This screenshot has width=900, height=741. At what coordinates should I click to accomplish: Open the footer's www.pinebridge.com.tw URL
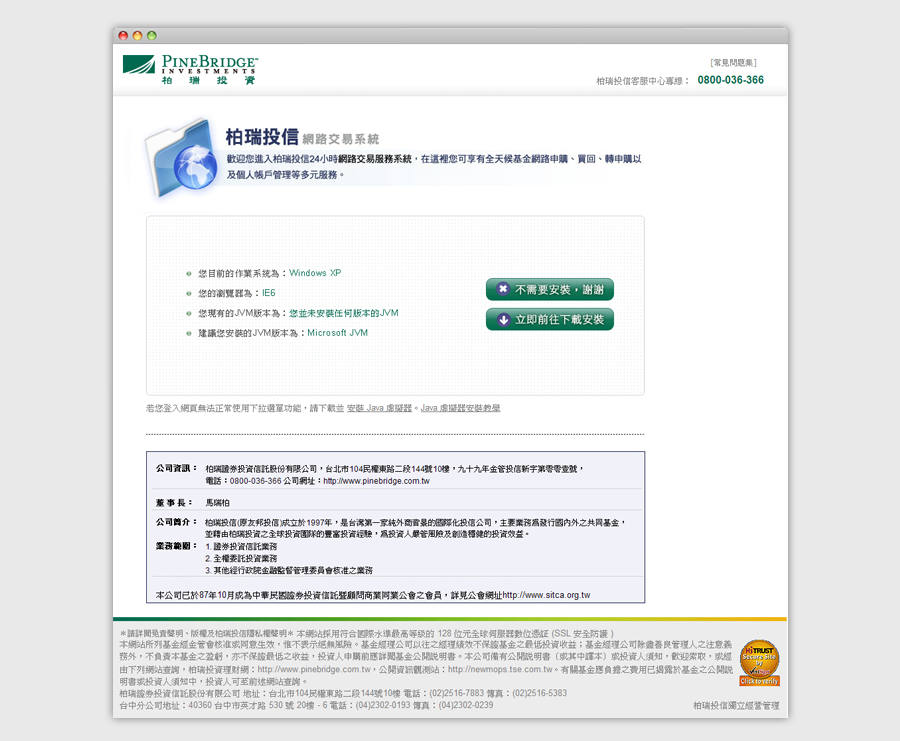pos(314,669)
